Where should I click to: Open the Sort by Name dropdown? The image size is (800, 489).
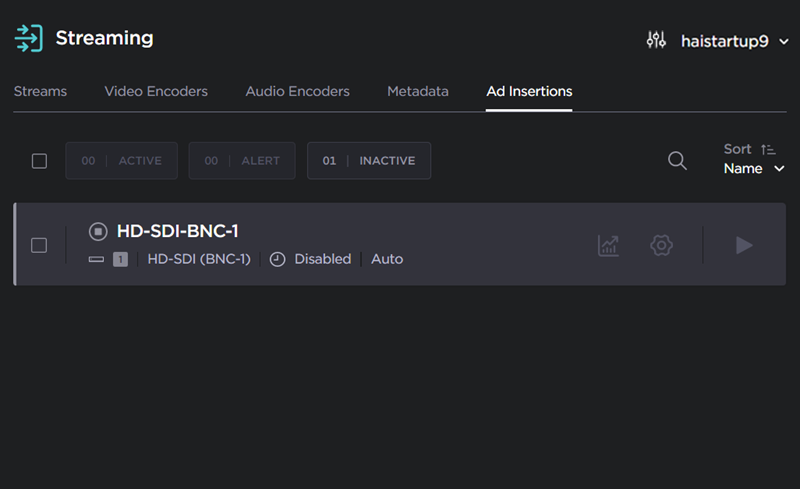click(x=755, y=169)
